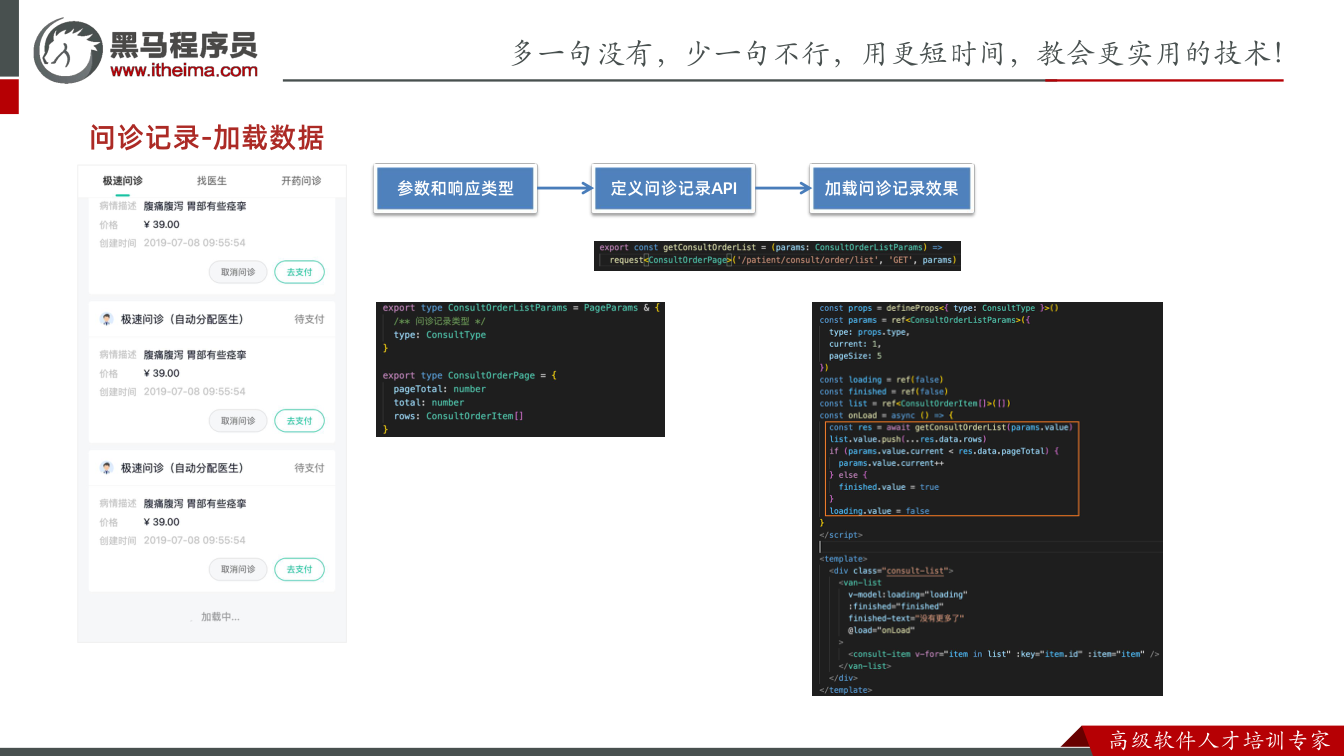Click the div class="consult-list" code line
This screenshot has height=756, width=1344.
[891, 571]
